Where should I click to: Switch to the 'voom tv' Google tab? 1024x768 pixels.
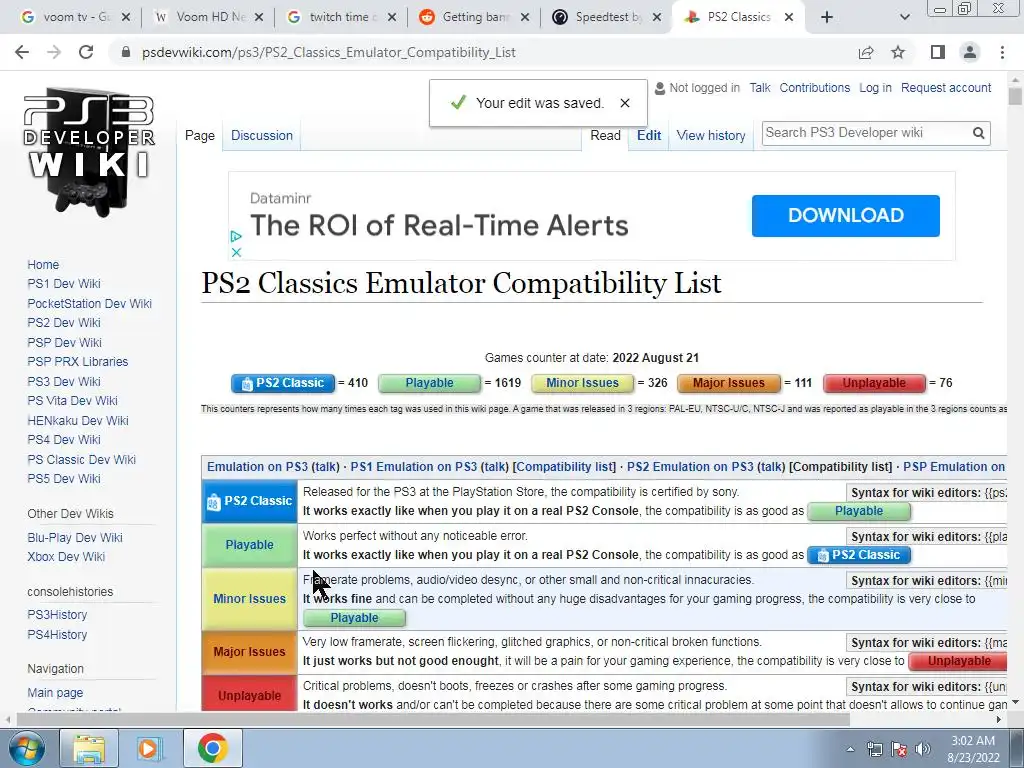(72, 17)
